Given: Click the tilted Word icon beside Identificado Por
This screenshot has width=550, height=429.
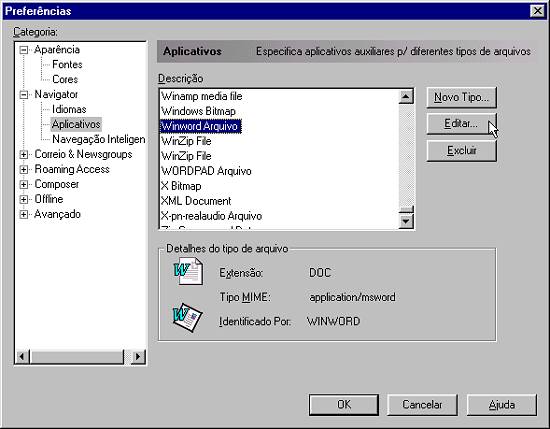Looking at the screenshot, I should point(187,318).
